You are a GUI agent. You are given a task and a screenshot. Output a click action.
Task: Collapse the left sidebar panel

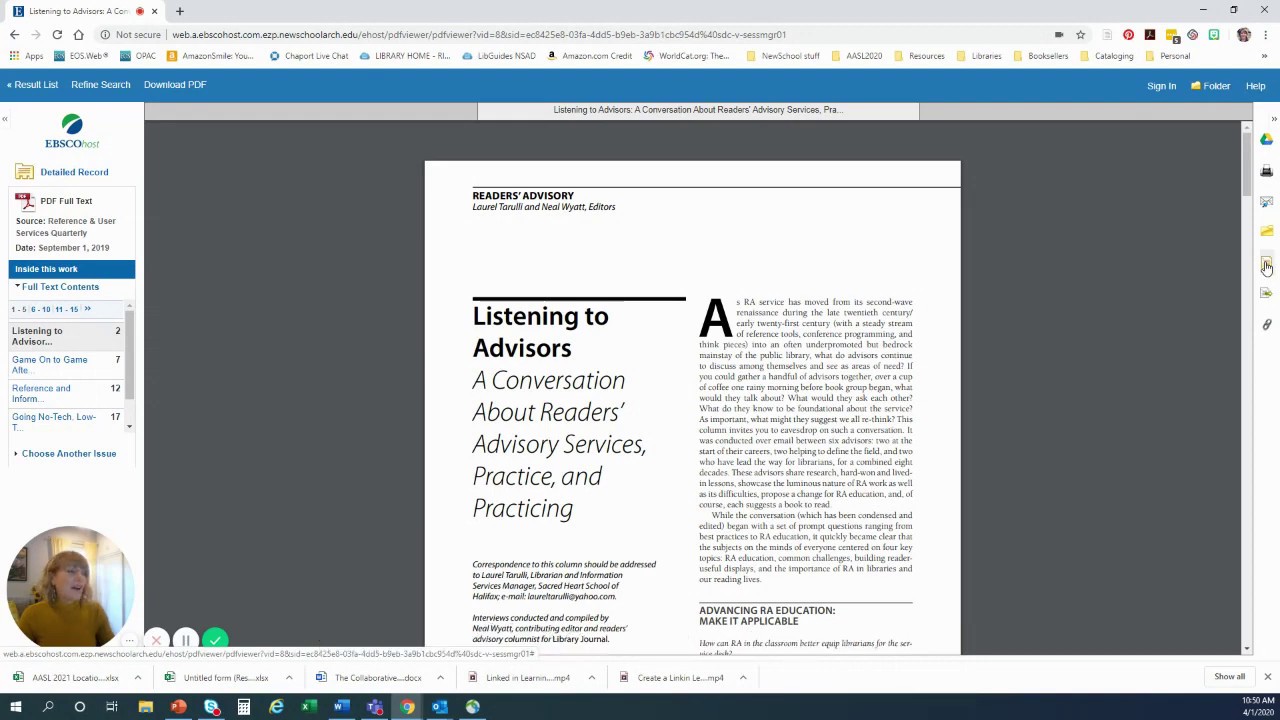[5, 119]
